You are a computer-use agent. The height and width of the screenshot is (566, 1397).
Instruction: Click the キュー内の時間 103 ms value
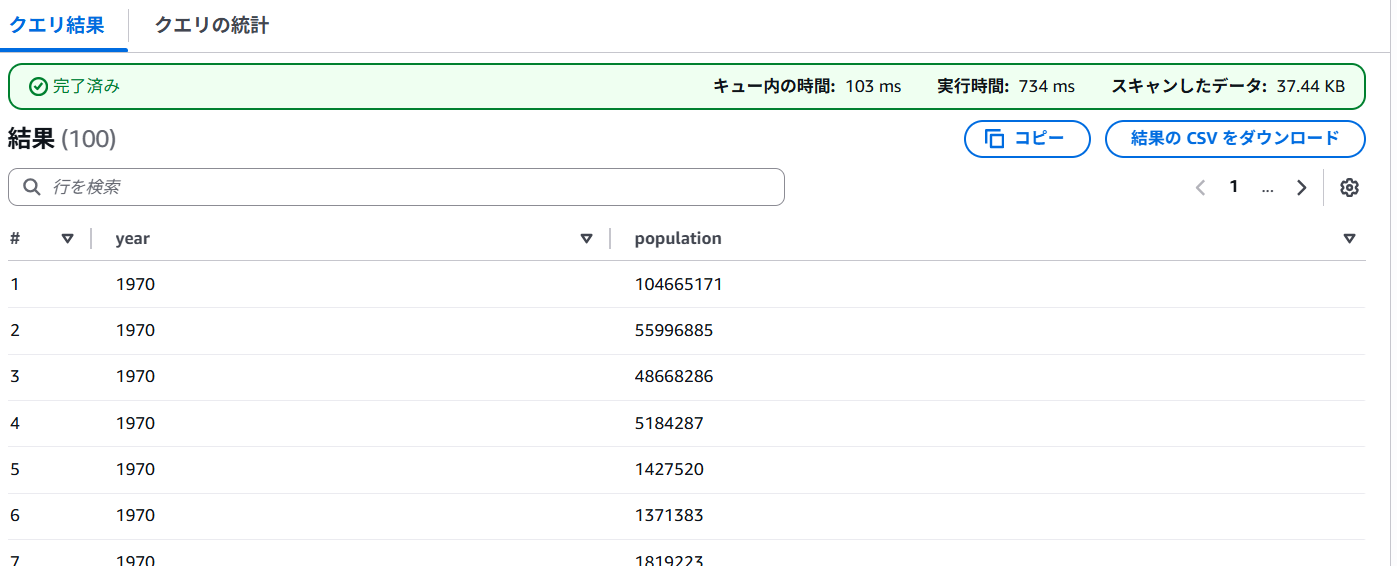[x=873, y=86]
